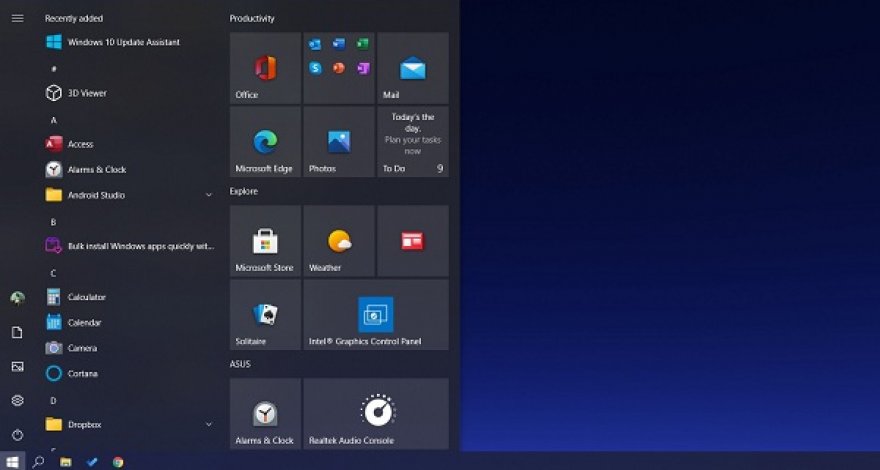Viewport: 880px width, 470px height.
Task: Open the Office tile
Action: tap(265, 68)
